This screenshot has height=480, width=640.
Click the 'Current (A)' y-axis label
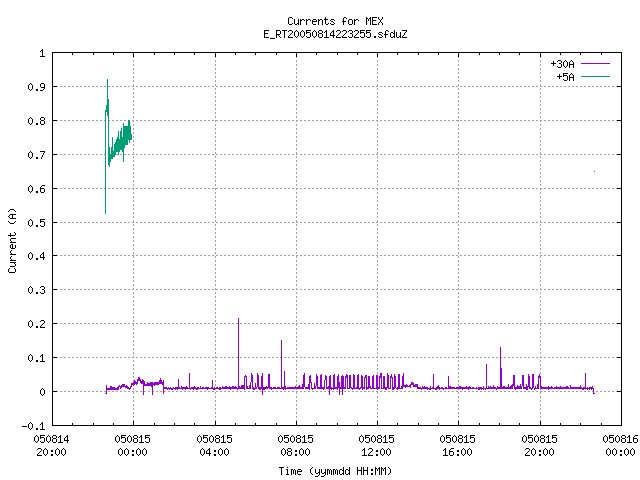point(12,241)
